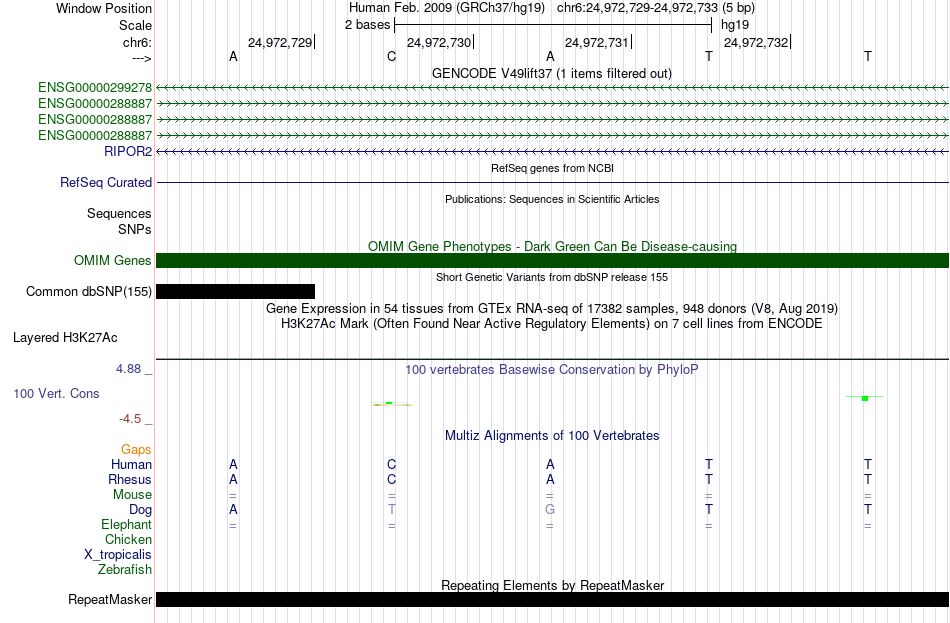Click the RefSeq Curated track label
The height and width of the screenshot is (623, 950).
pyautogui.click(x=105, y=182)
